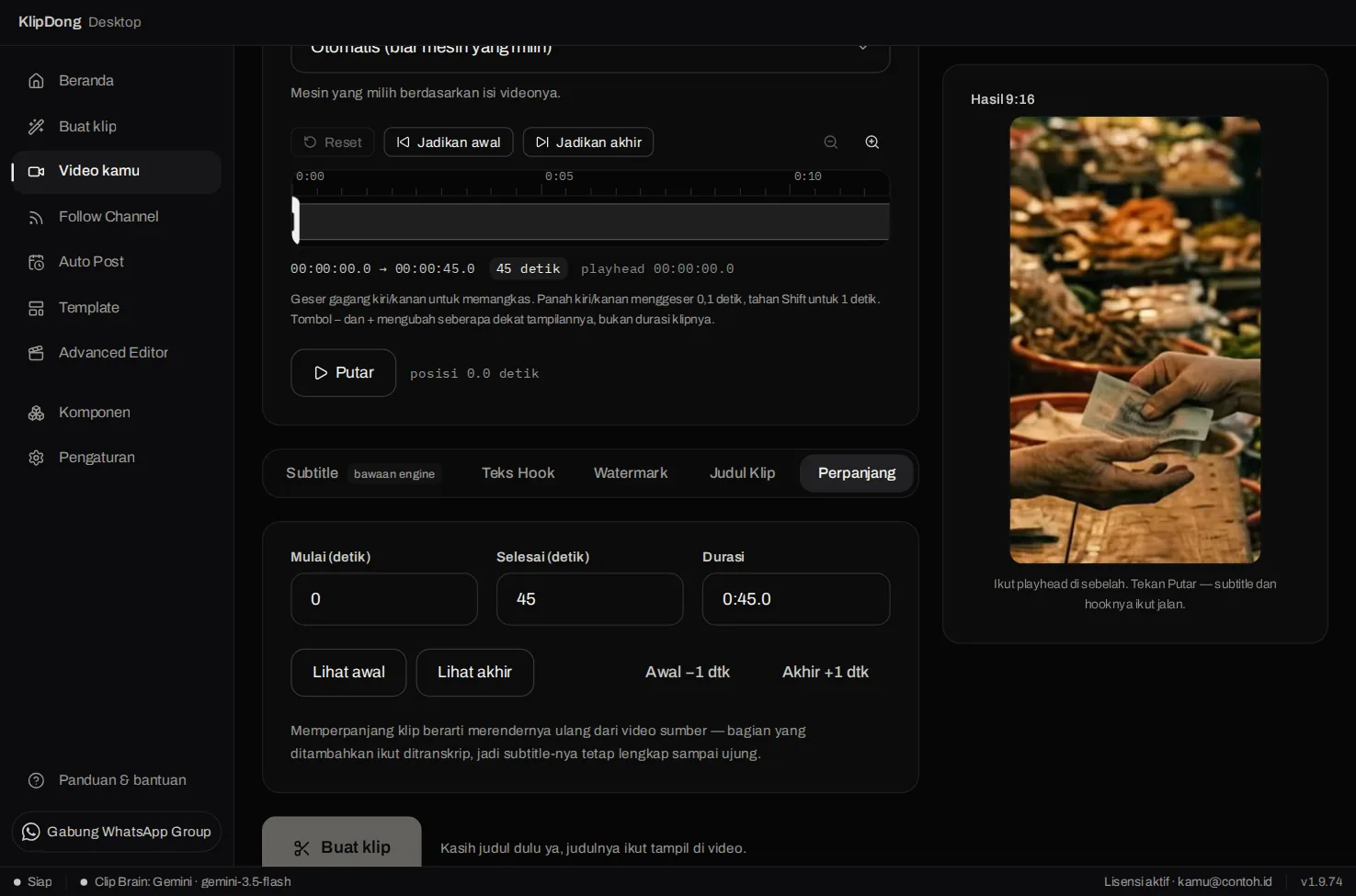
Task: Open Beranda from the sidebar
Action: 117,81
